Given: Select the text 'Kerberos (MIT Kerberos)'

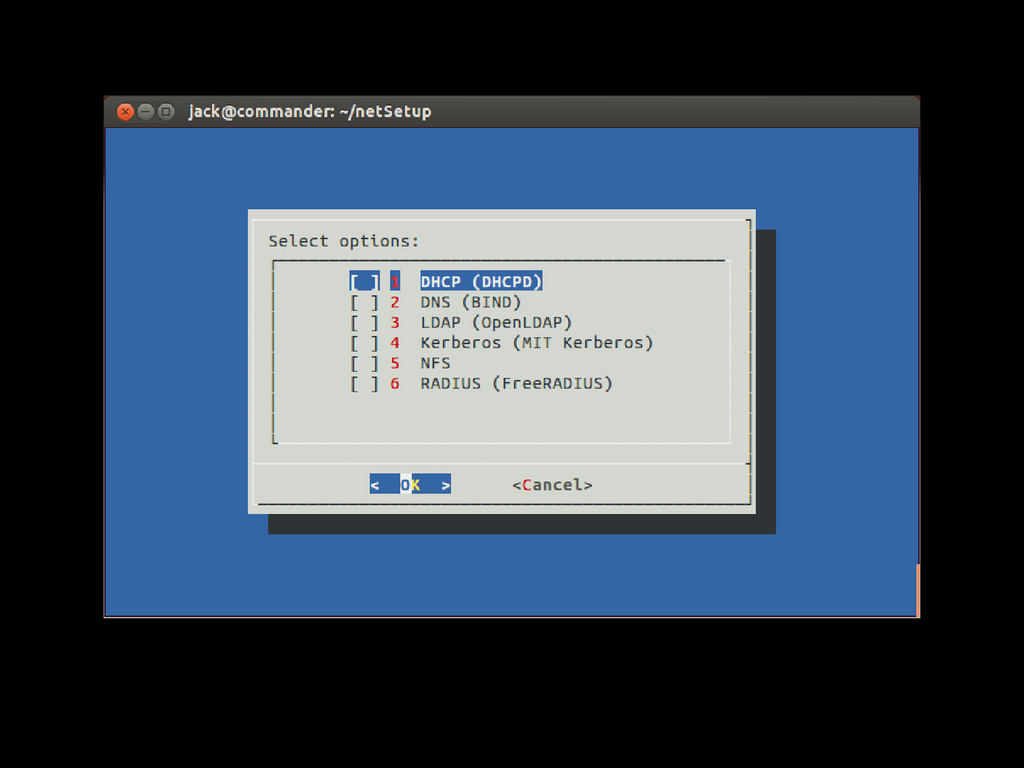Looking at the screenshot, I should coord(537,343).
